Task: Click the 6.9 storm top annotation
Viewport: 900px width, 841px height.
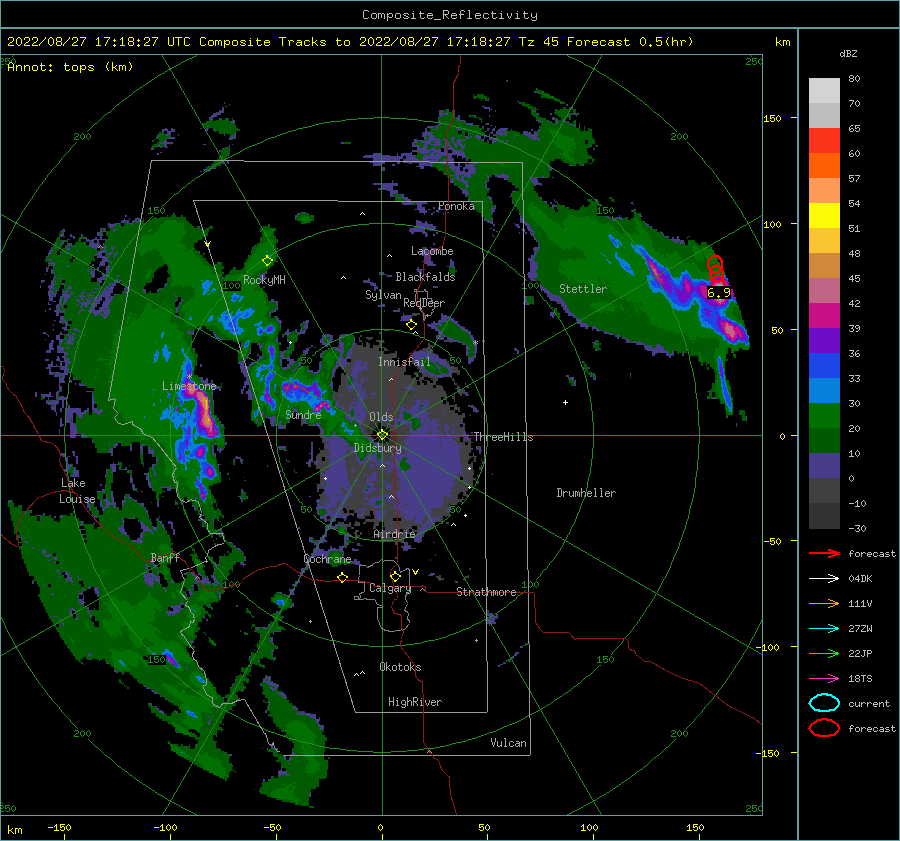Action: 719,293
